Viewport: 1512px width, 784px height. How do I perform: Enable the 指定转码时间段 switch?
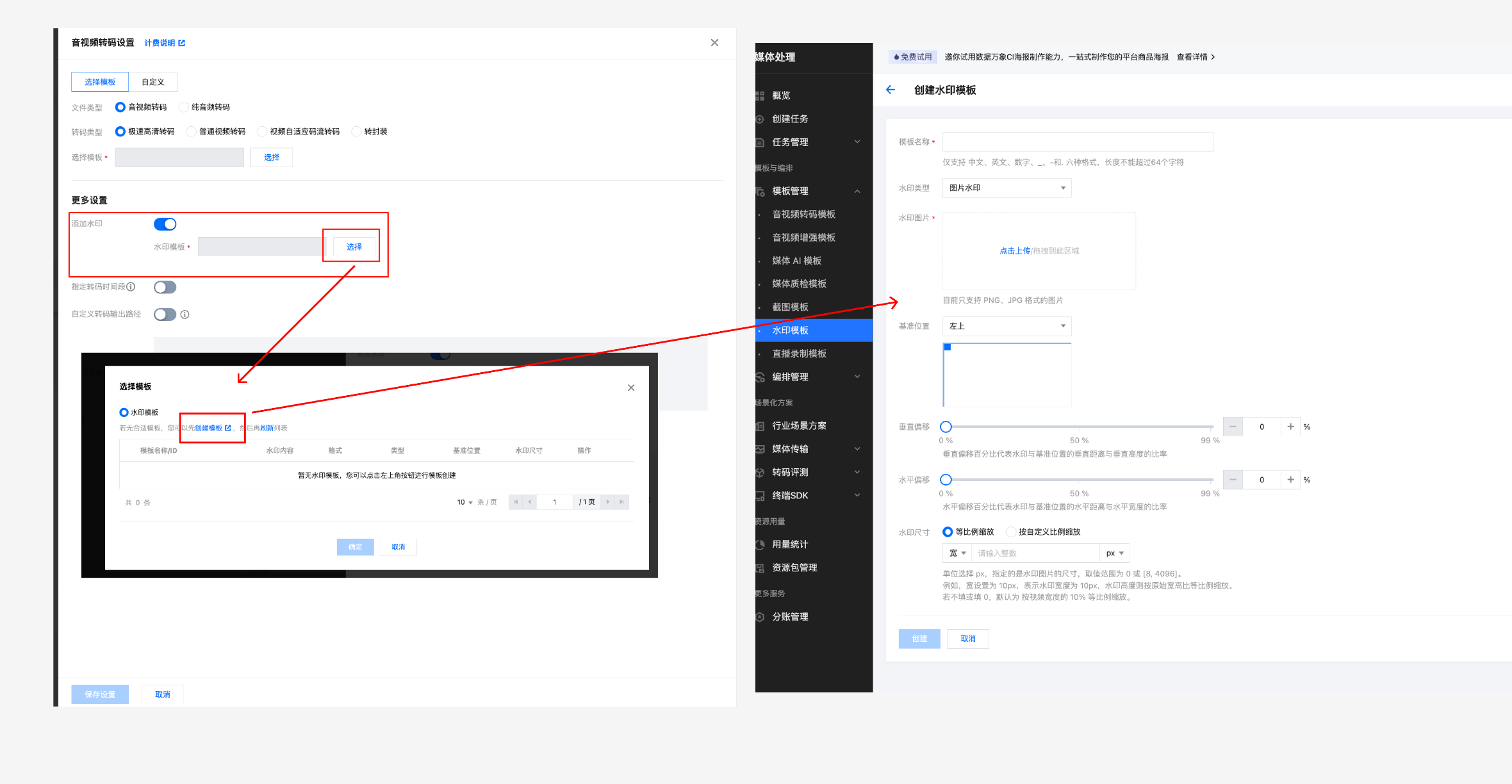(x=165, y=287)
